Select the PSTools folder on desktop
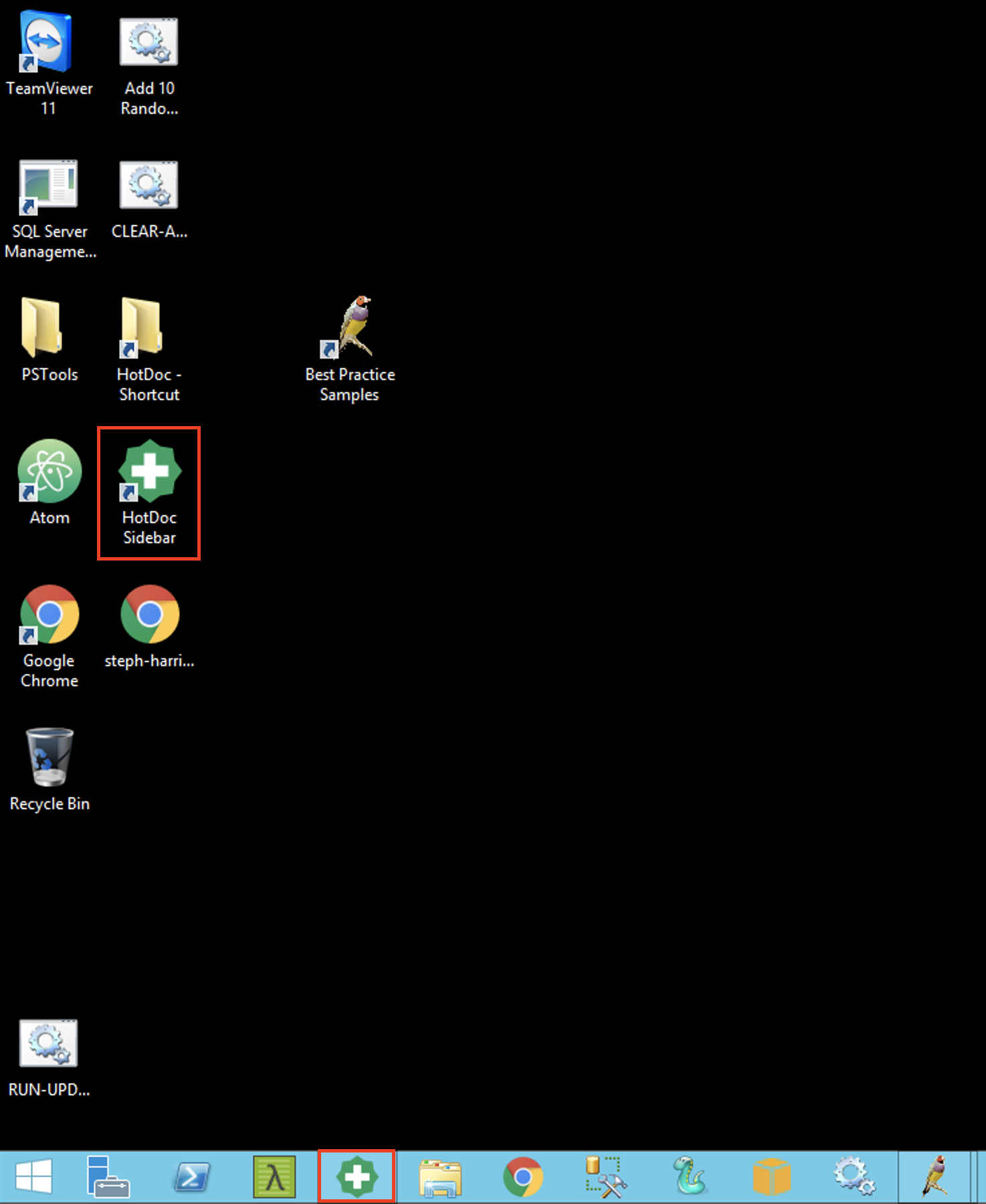The width and height of the screenshot is (986, 1204). click(x=49, y=340)
